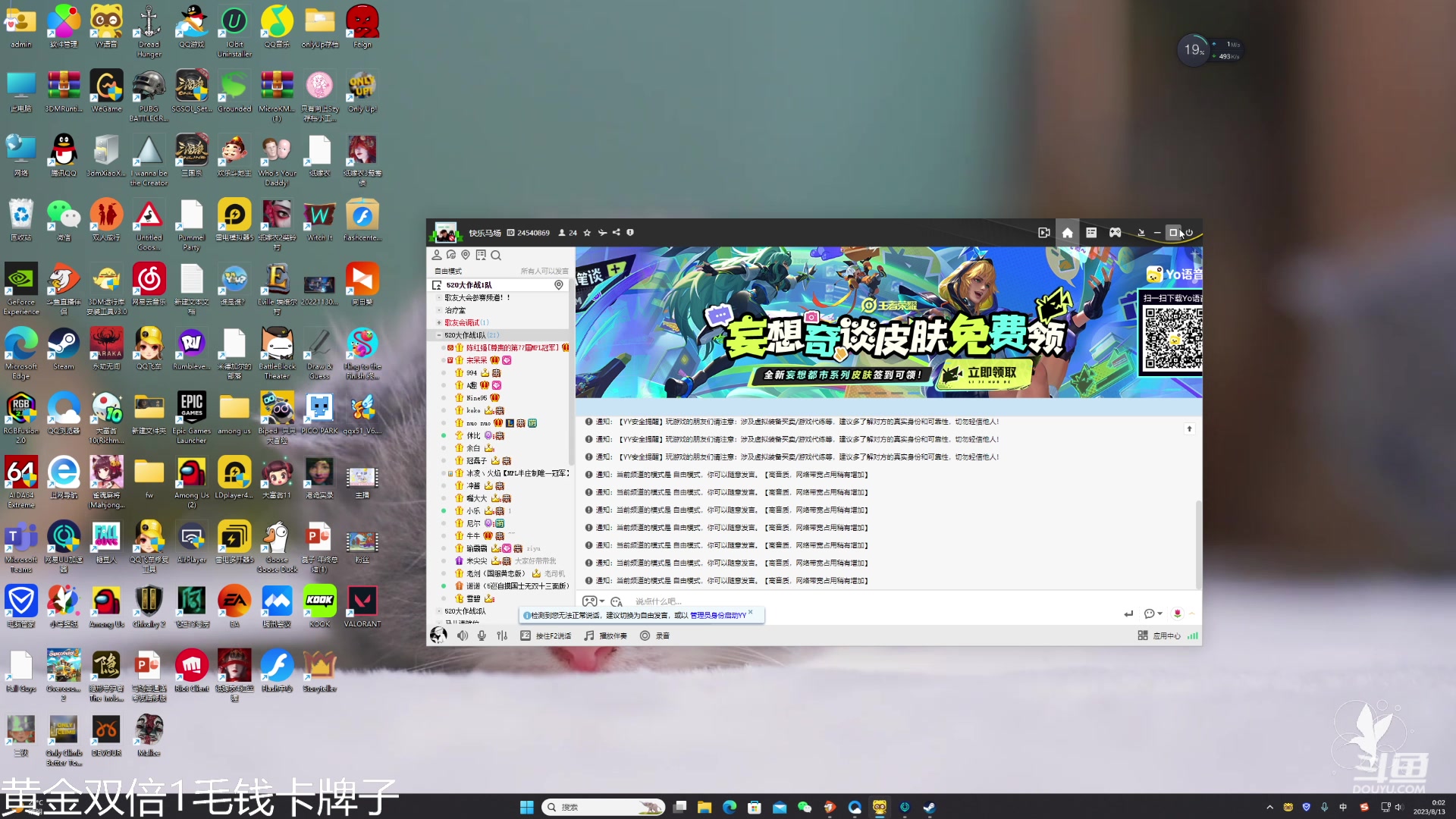The height and width of the screenshot is (819, 1456).
Task: Click the chat message scrollbar
Action: click(1198, 544)
